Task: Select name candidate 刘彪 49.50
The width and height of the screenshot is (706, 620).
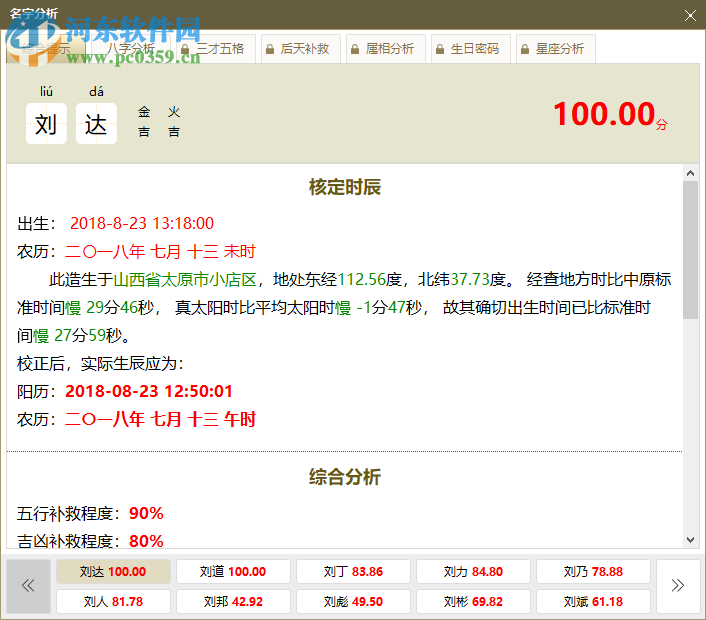Action: click(353, 602)
